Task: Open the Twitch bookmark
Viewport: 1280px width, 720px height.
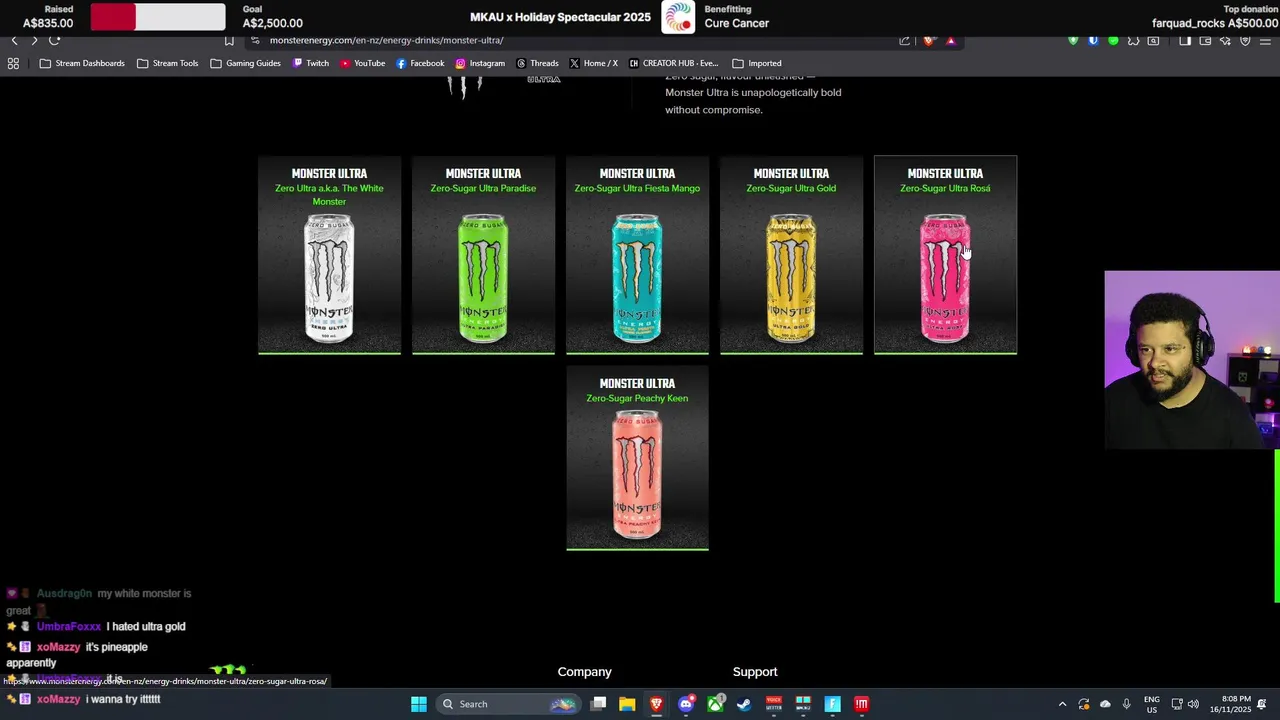Action: (311, 63)
